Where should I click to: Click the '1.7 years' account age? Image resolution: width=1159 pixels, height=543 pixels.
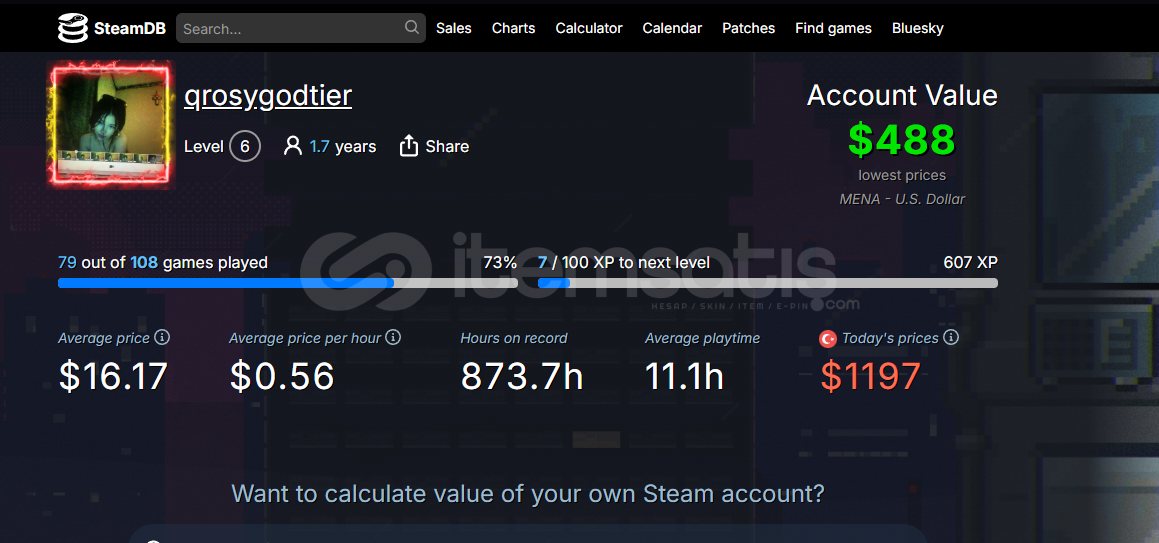coord(343,146)
